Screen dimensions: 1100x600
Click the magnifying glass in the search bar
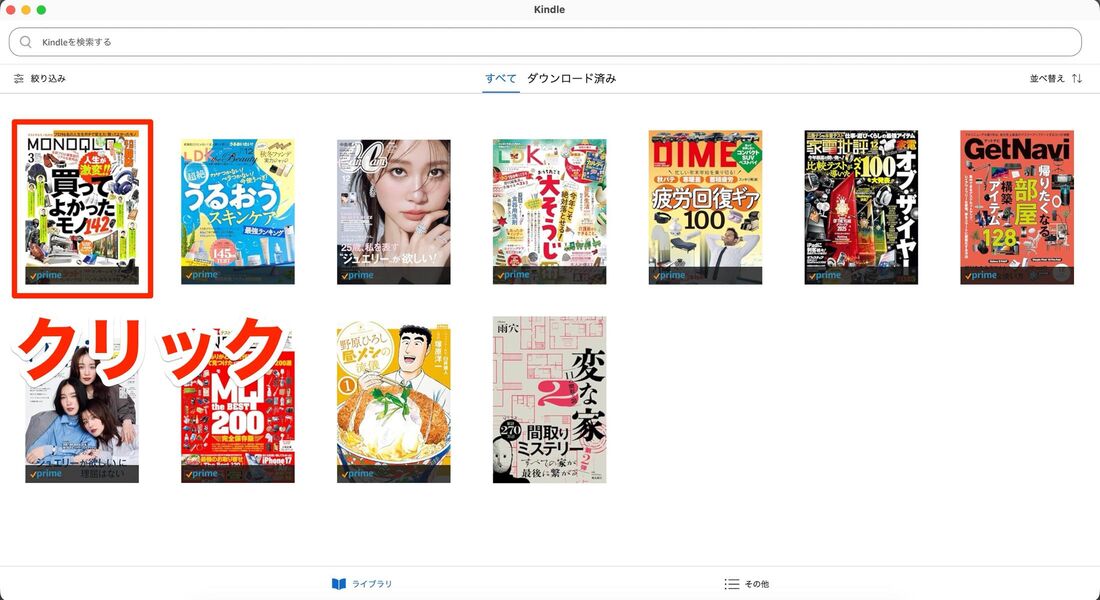[x=26, y=41]
